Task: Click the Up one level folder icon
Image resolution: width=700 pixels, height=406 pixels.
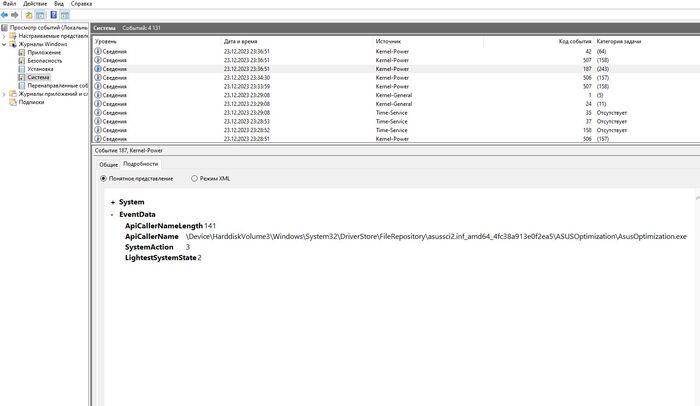Action: (x=29, y=15)
